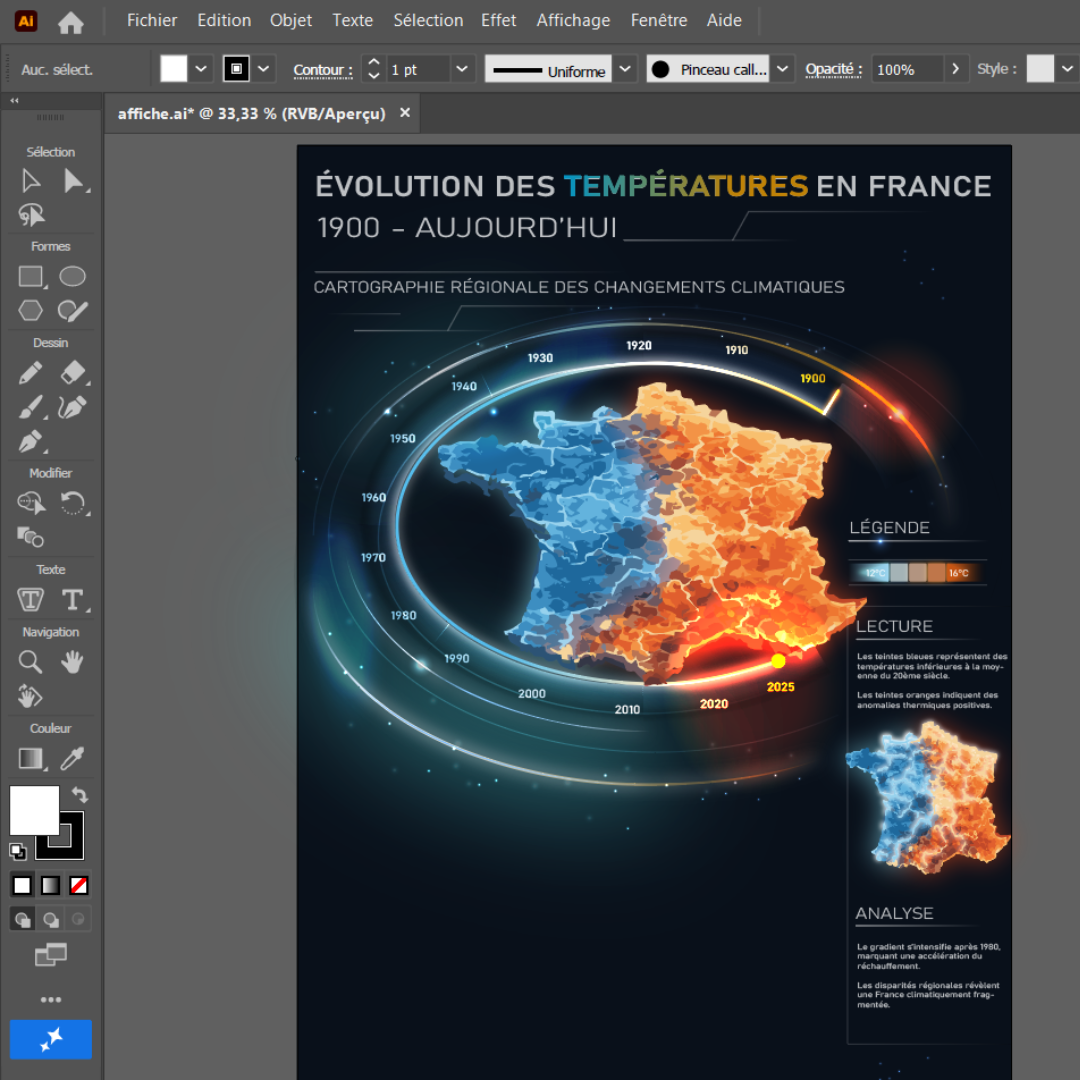This screenshot has height=1080, width=1080.
Task: Click the blue generative sparkle button
Action: 51,1039
